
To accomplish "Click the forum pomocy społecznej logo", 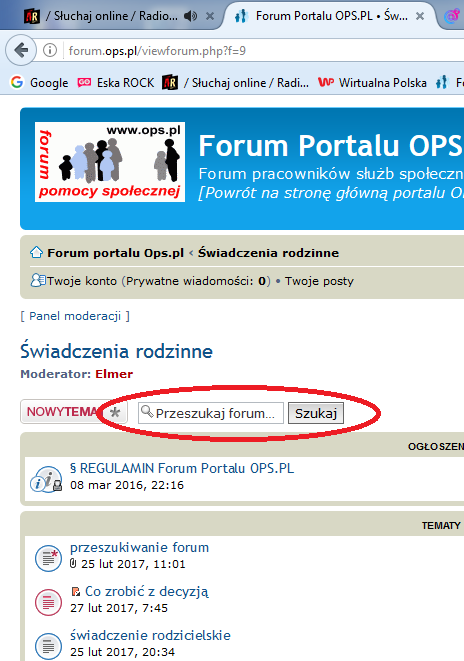I will point(110,162).
